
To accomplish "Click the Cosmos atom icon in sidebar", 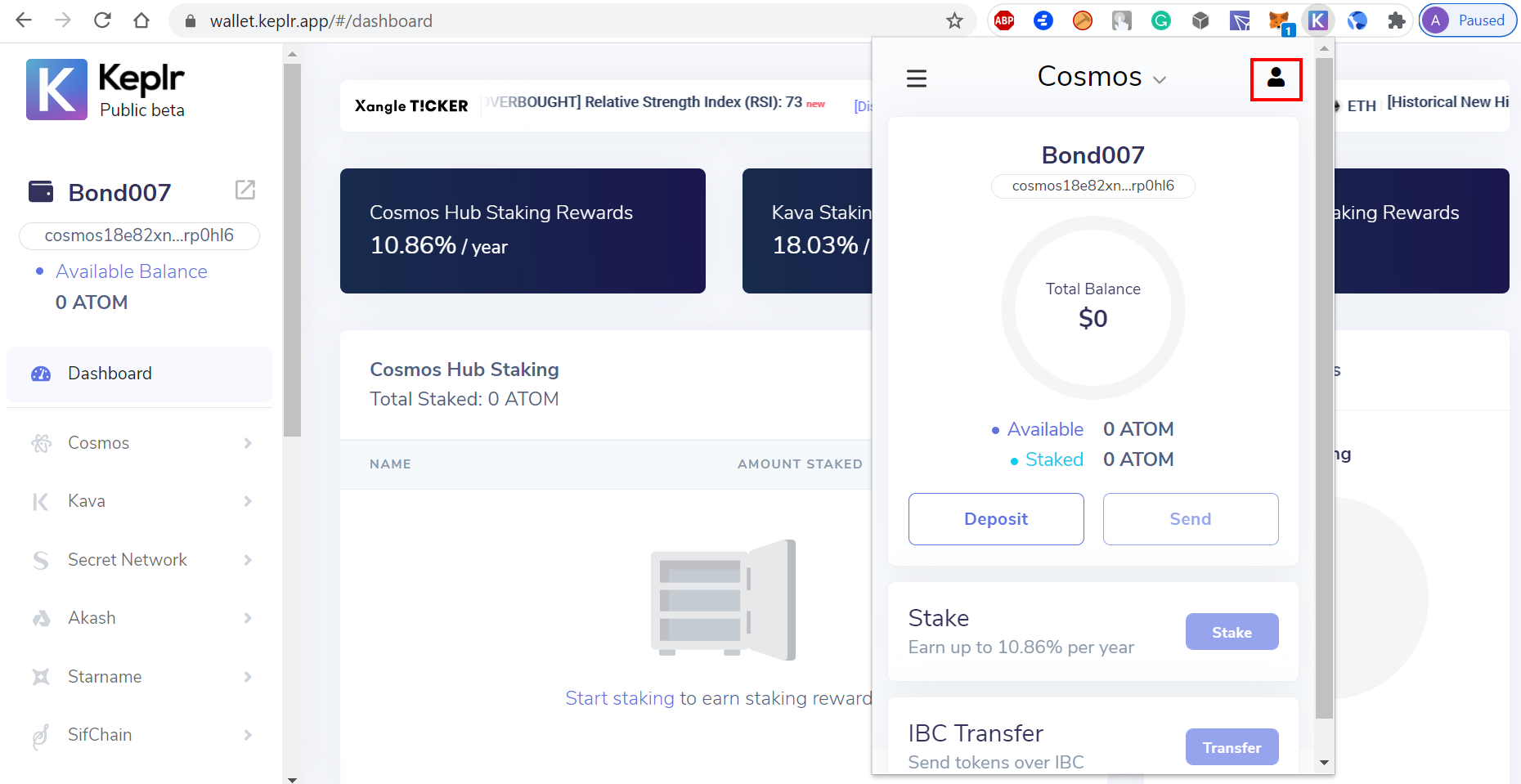I will point(41,443).
